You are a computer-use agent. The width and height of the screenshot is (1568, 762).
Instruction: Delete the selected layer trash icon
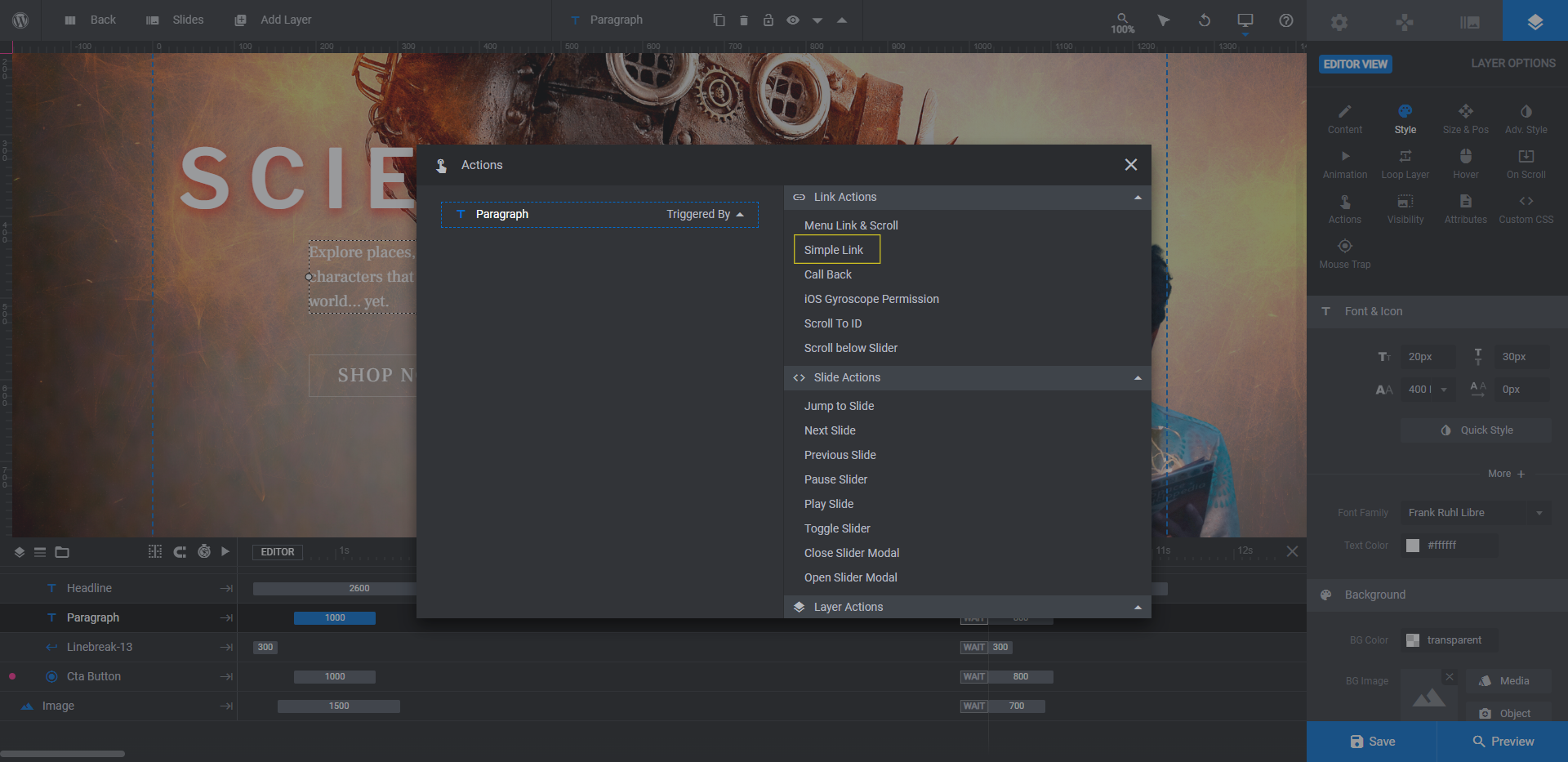click(743, 20)
